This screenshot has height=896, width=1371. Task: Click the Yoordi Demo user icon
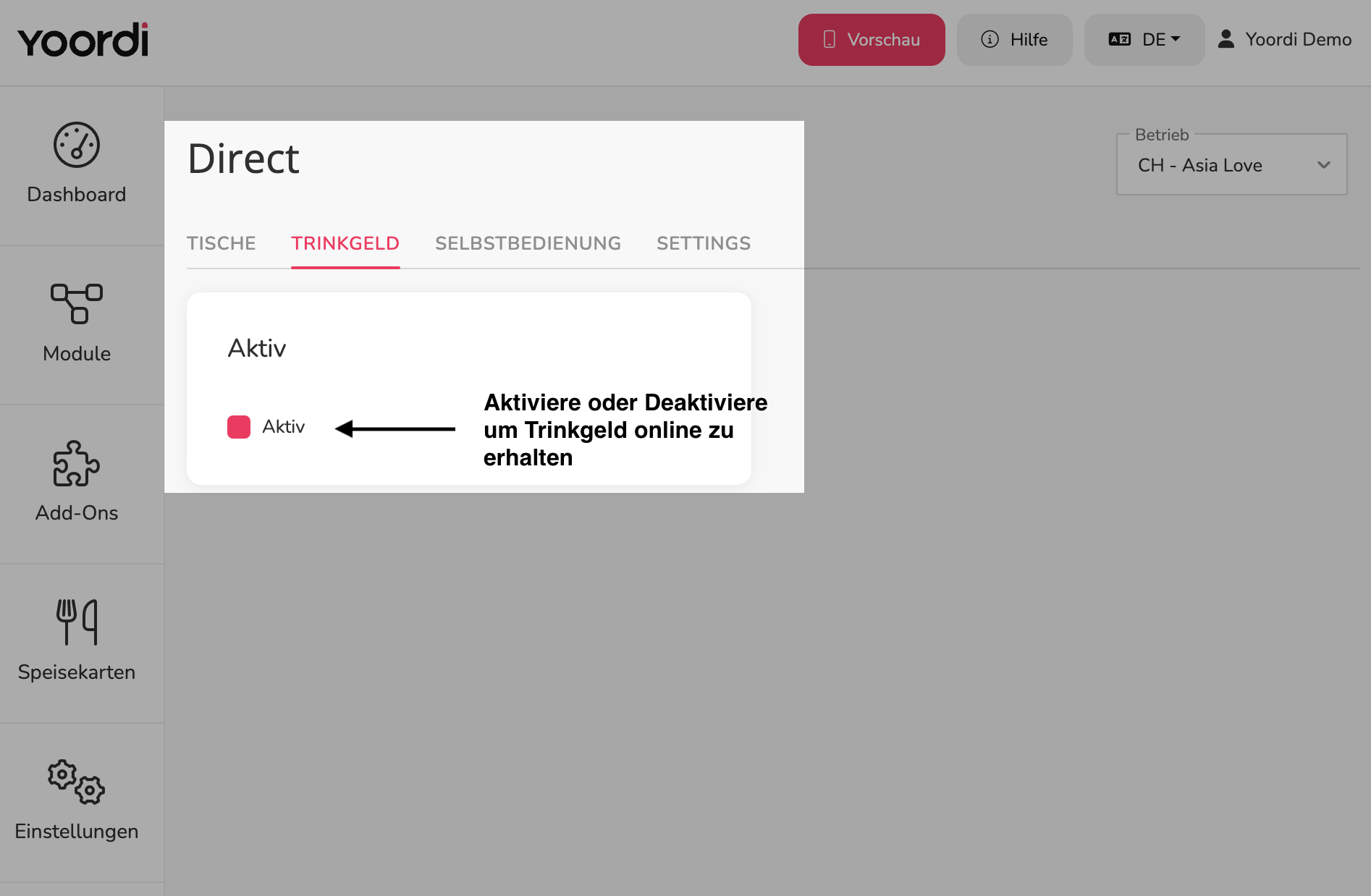(x=1226, y=39)
